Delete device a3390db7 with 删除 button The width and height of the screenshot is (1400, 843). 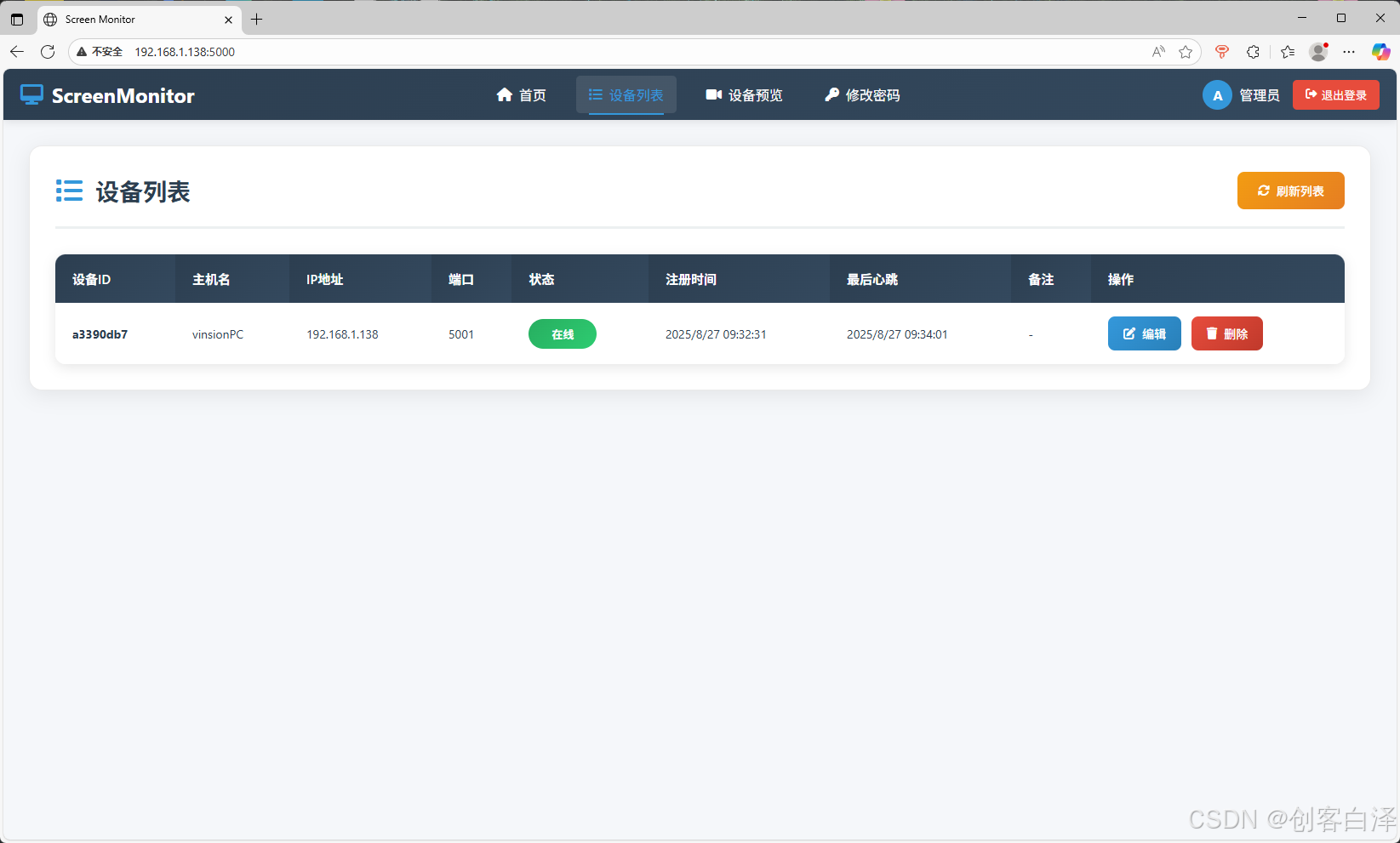coord(1226,333)
